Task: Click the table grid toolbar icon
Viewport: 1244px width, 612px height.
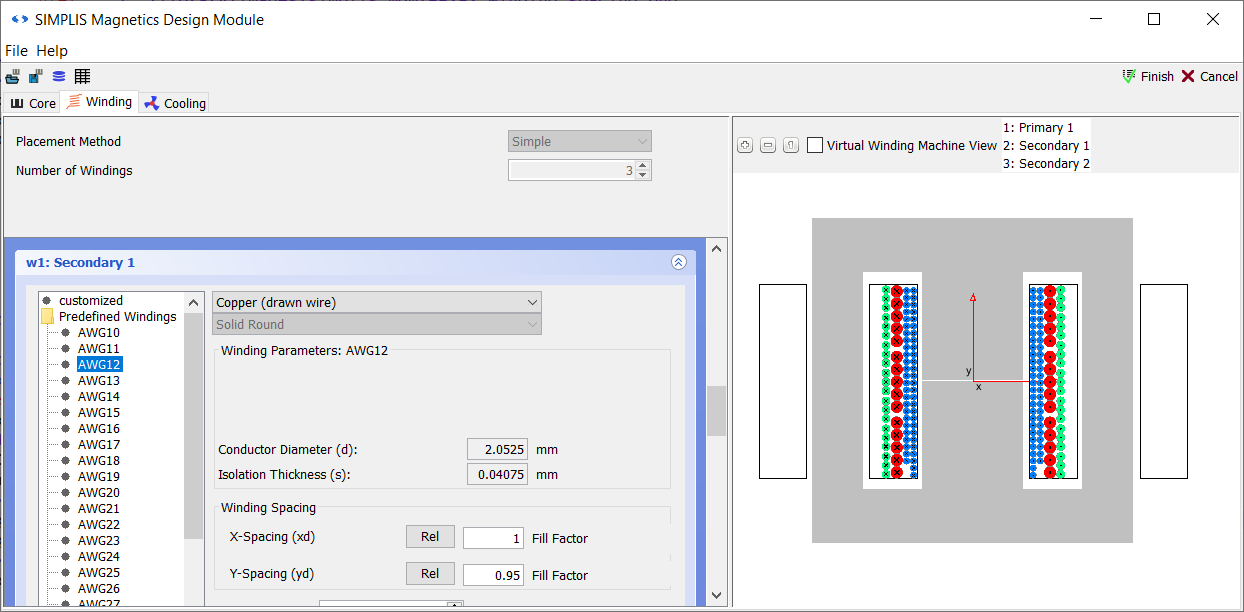Action: pos(82,77)
